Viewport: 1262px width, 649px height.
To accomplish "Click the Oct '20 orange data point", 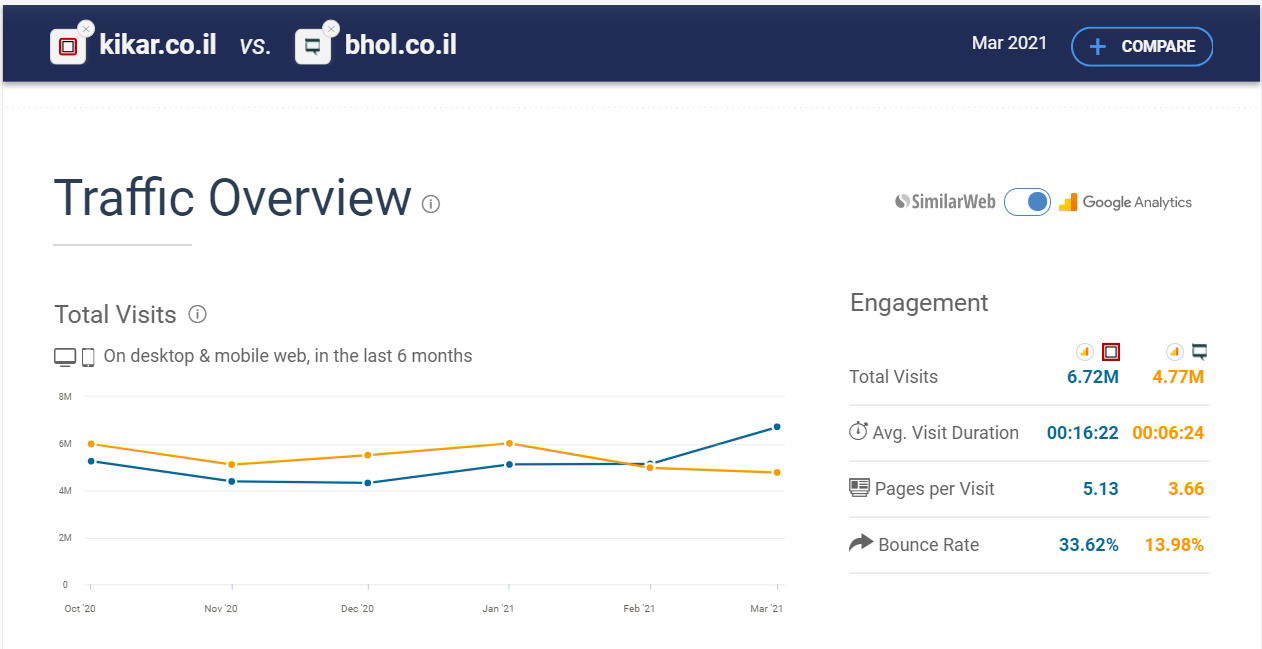I will pos(91,444).
